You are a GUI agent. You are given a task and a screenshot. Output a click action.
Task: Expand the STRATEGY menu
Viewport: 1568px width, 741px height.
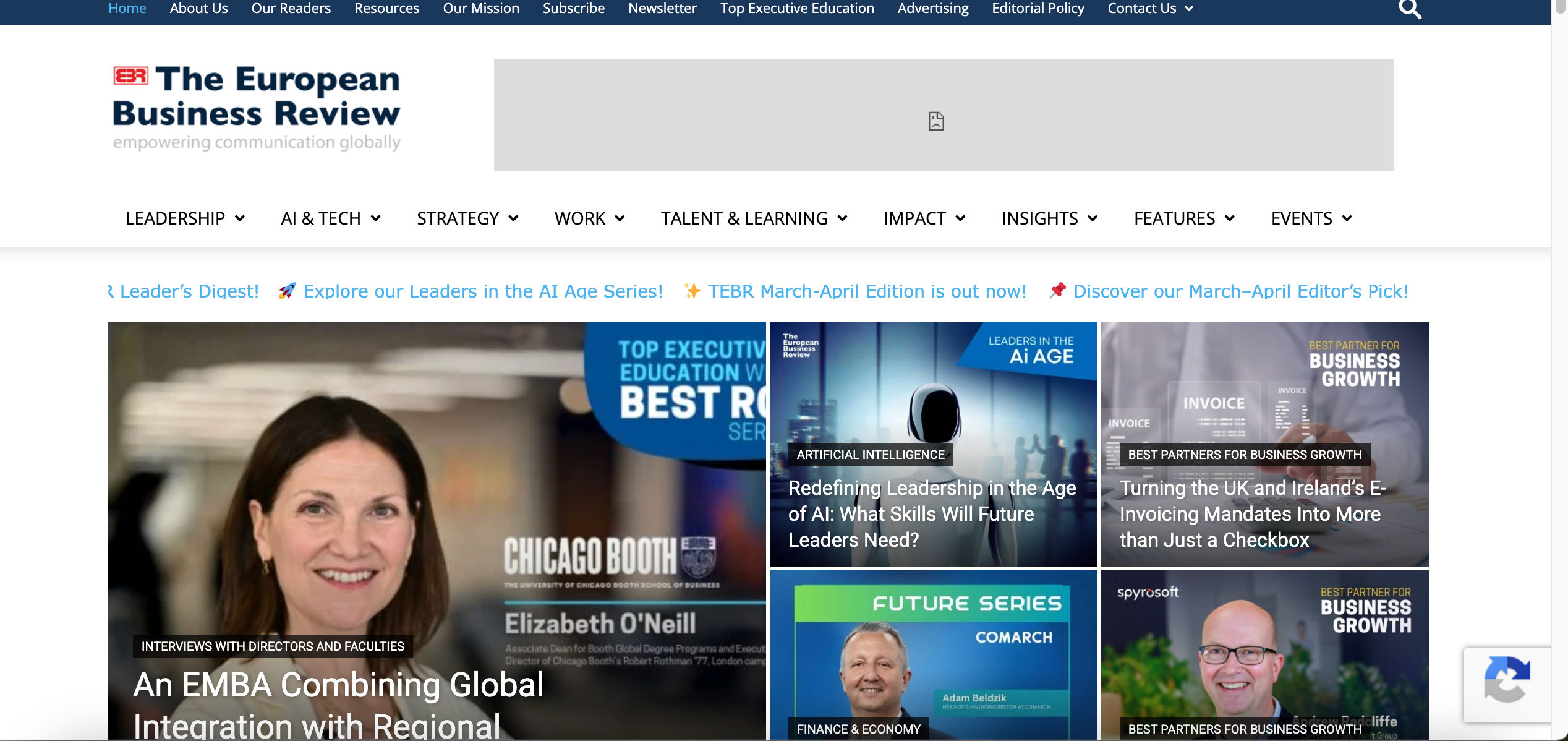click(x=467, y=218)
